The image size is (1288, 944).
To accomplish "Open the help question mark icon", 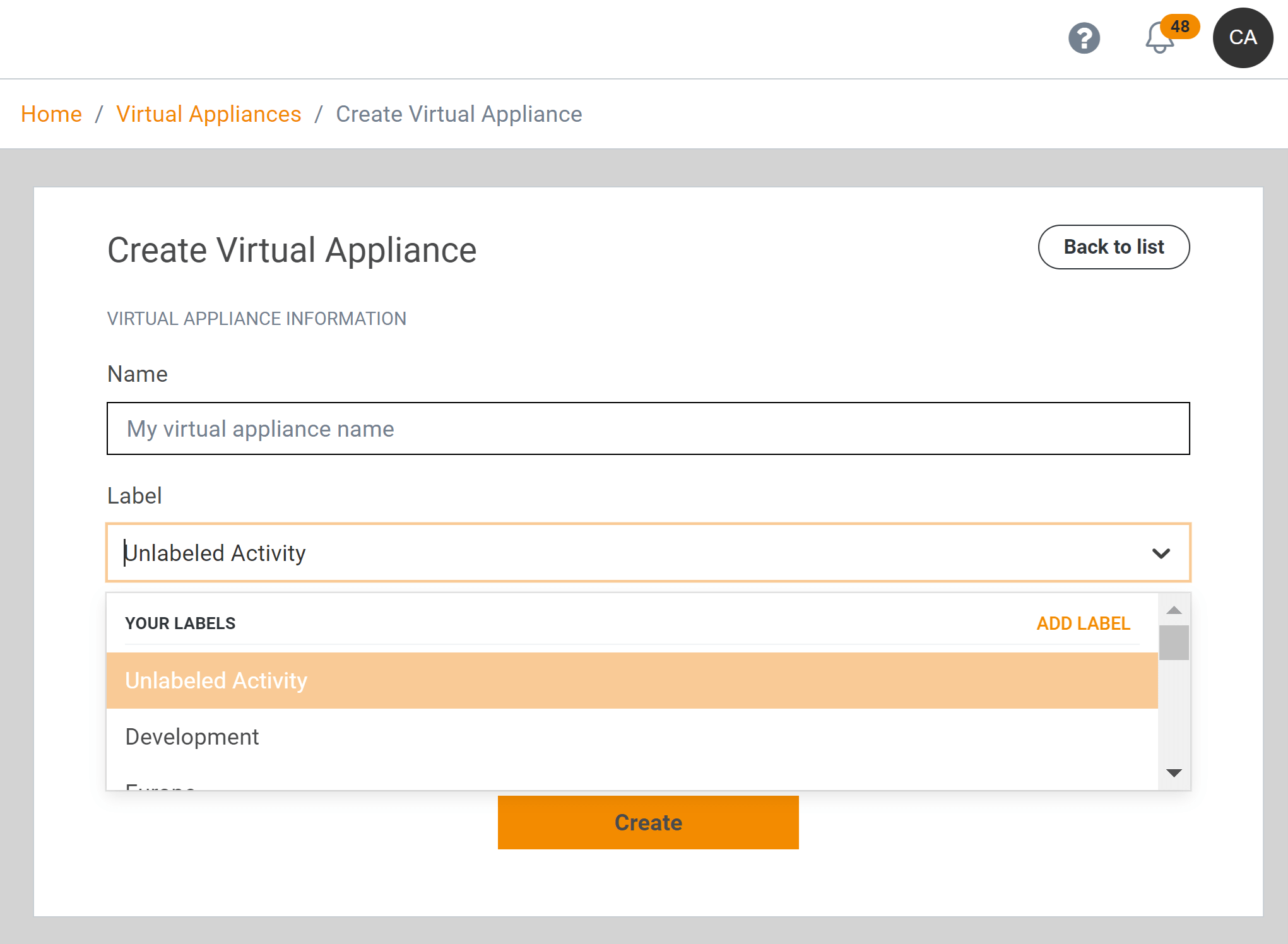I will click(x=1084, y=38).
